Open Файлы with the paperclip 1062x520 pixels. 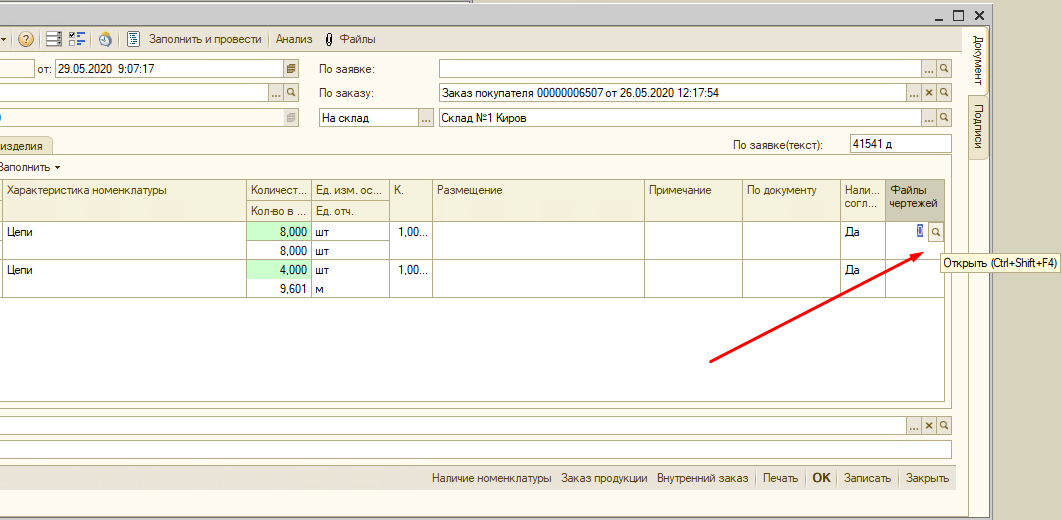350,39
